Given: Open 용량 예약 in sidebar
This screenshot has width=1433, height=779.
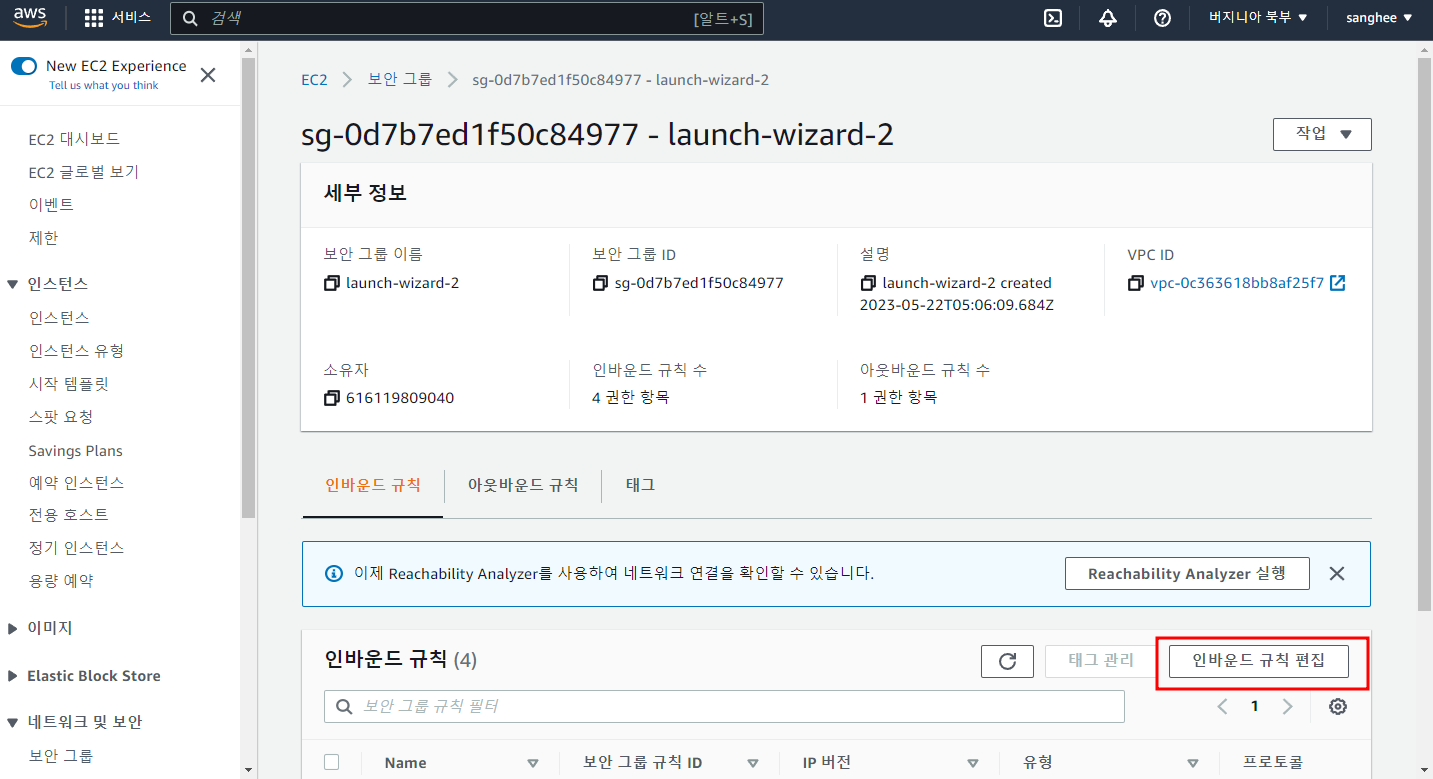Looking at the screenshot, I should point(61,581).
